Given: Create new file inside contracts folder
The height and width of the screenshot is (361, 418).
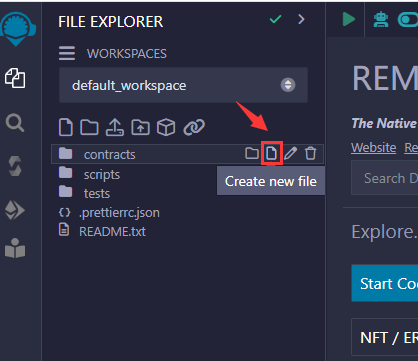Looking at the screenshot, I should click(x=272, y=153).
